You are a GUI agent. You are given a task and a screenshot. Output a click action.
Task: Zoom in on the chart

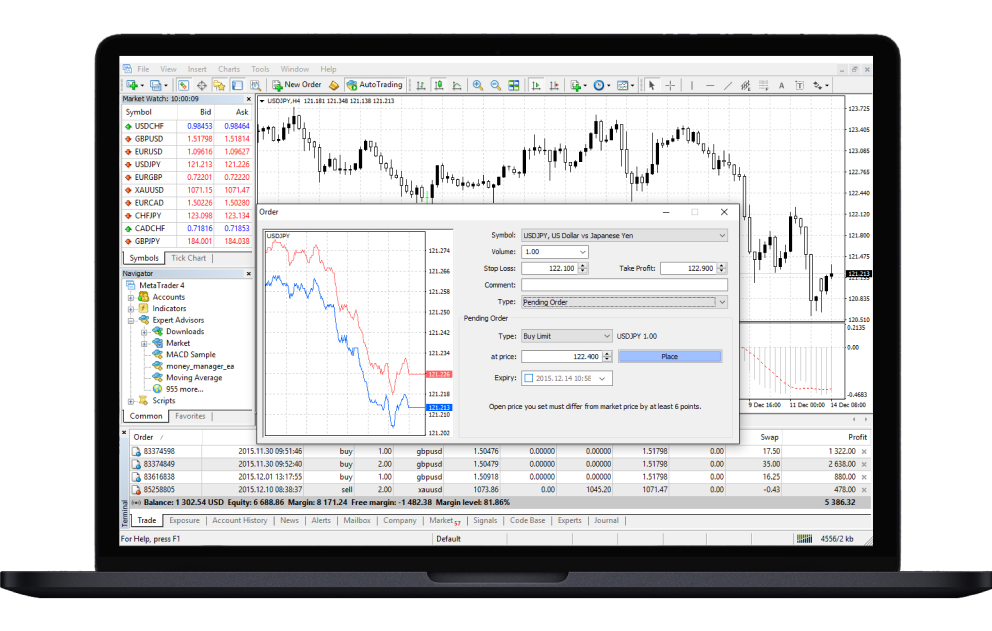coord(478,85)
